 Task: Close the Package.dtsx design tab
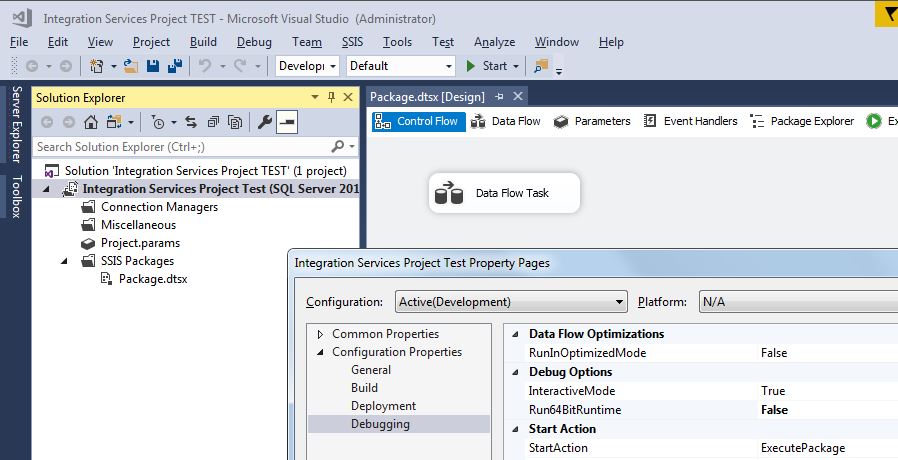(x=518, y=97)
